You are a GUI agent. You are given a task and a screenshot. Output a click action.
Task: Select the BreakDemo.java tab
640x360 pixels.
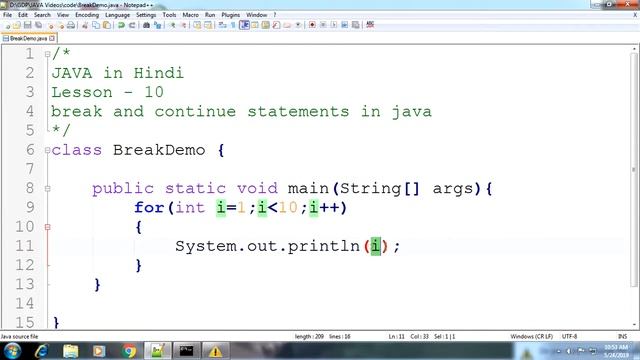click(29, 38)
